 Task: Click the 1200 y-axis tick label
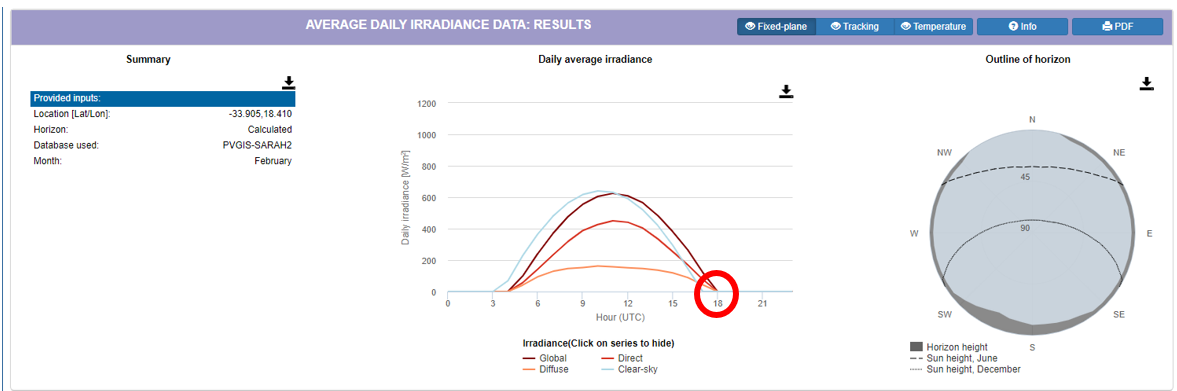[426, 104]
